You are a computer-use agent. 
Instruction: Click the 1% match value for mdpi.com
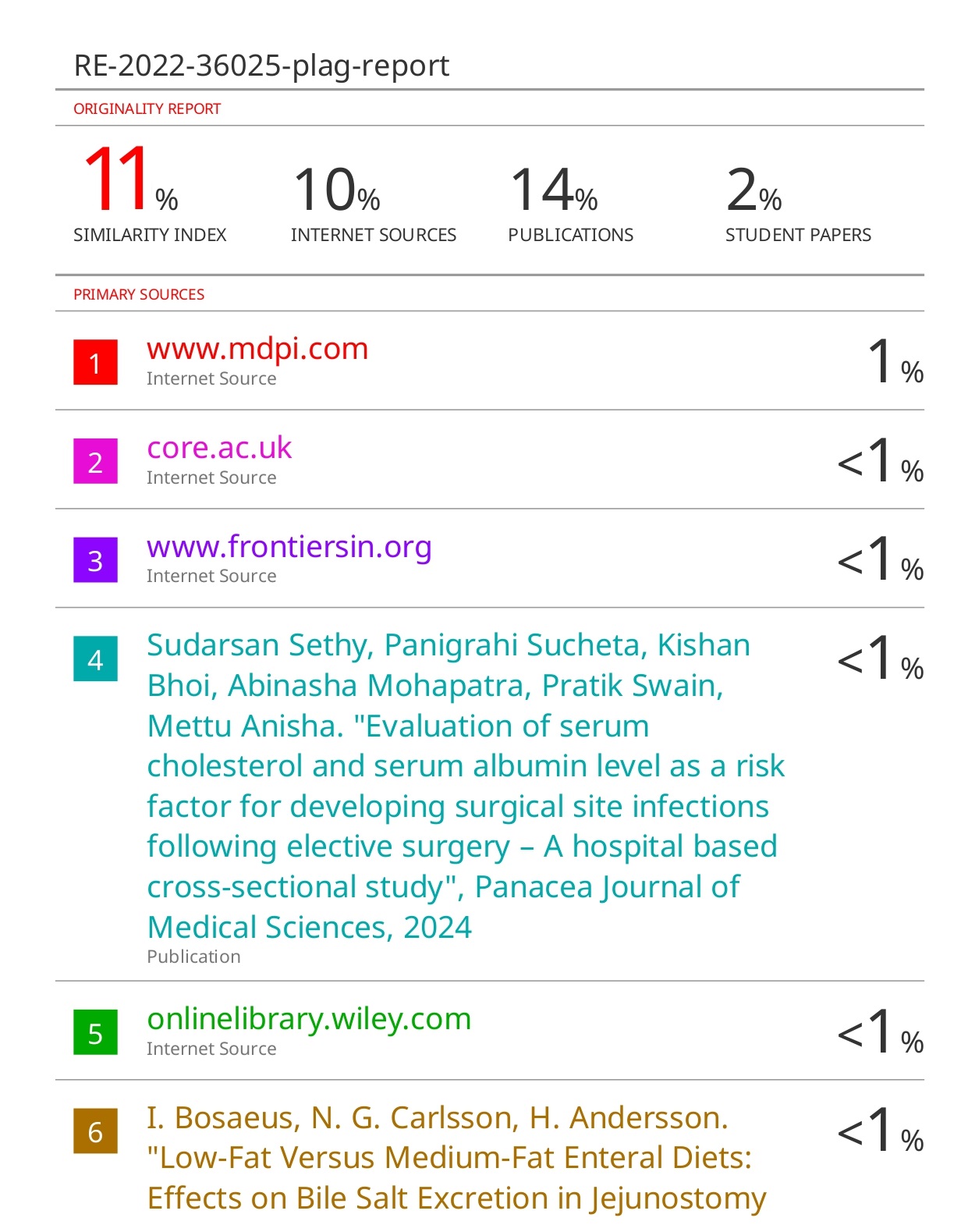point(895,362)
